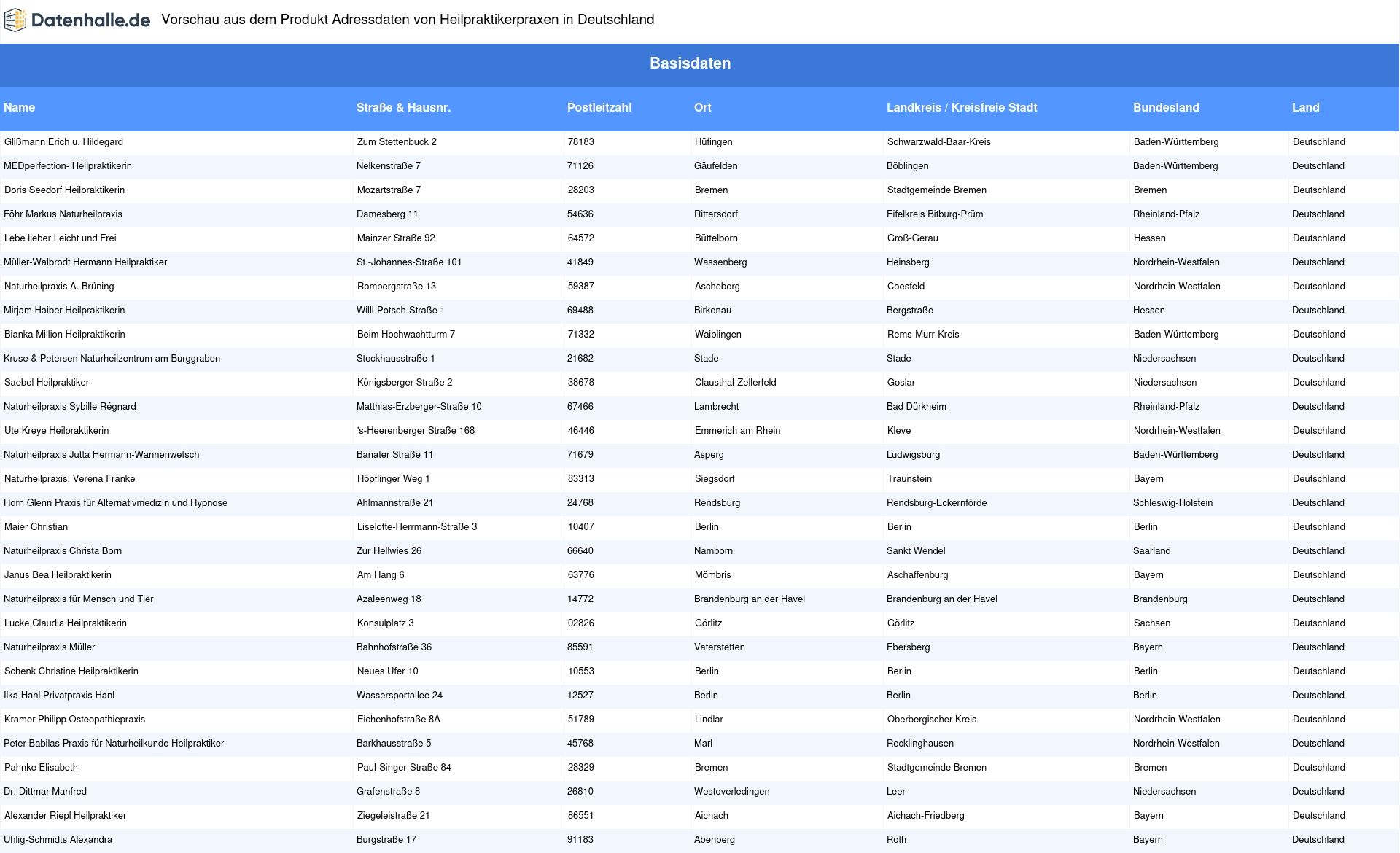Click the Basisdaten section header

690,63
